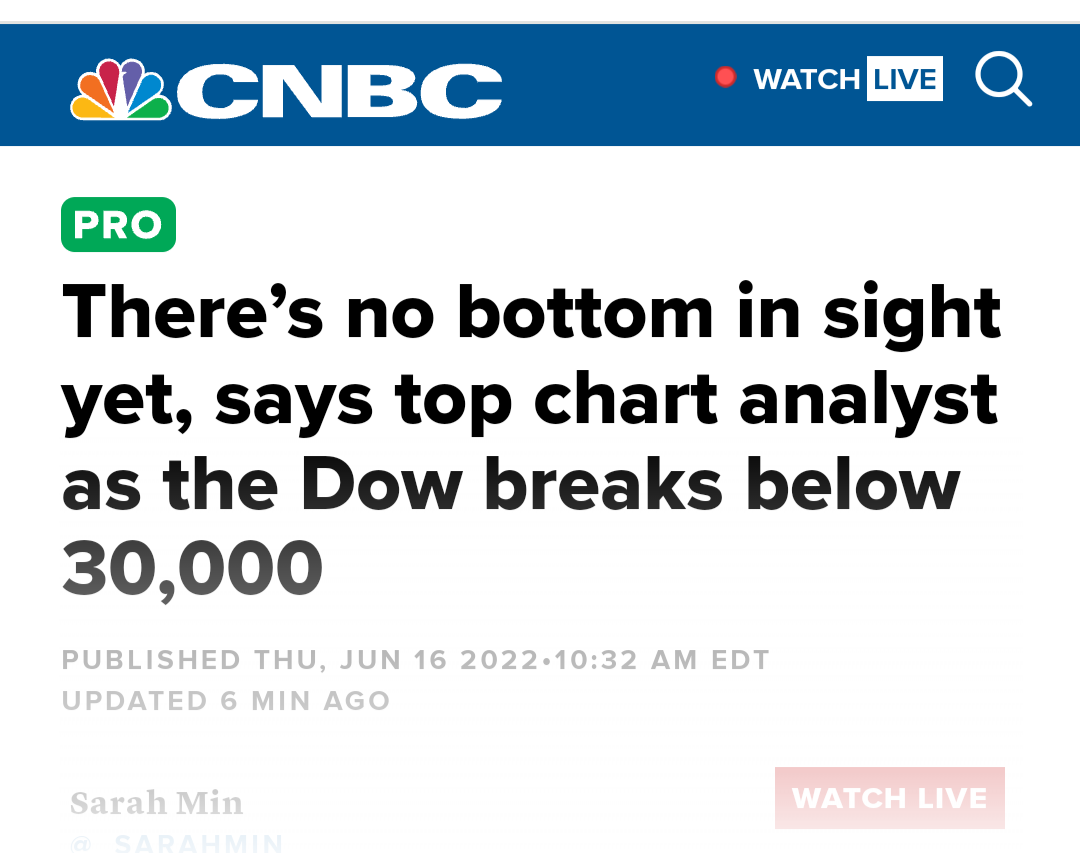Click the headline line 'as the Dow breaks below'

pos(511,484)
